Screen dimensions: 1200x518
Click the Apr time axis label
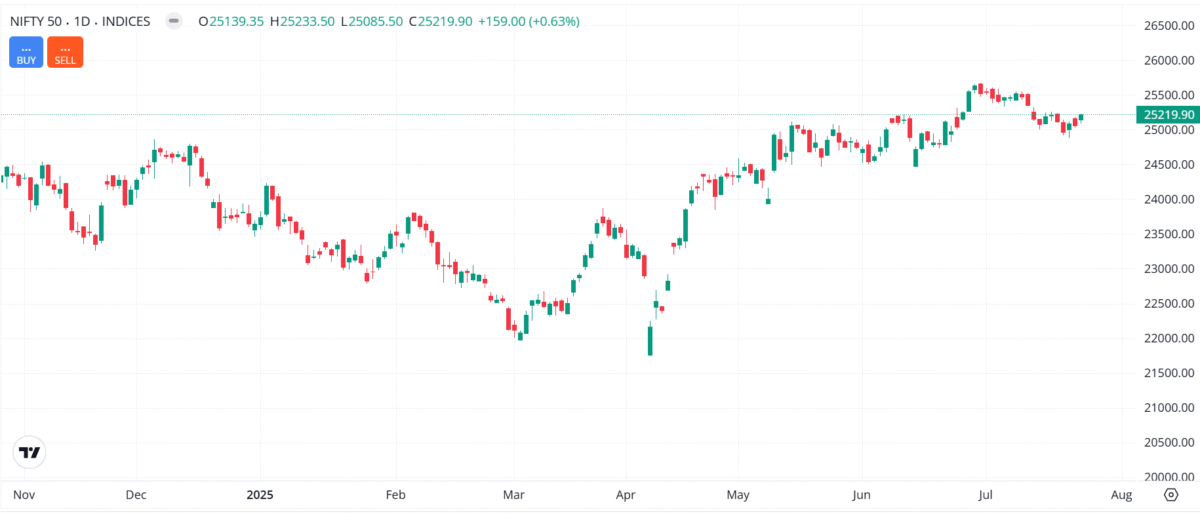coord(626,495)
